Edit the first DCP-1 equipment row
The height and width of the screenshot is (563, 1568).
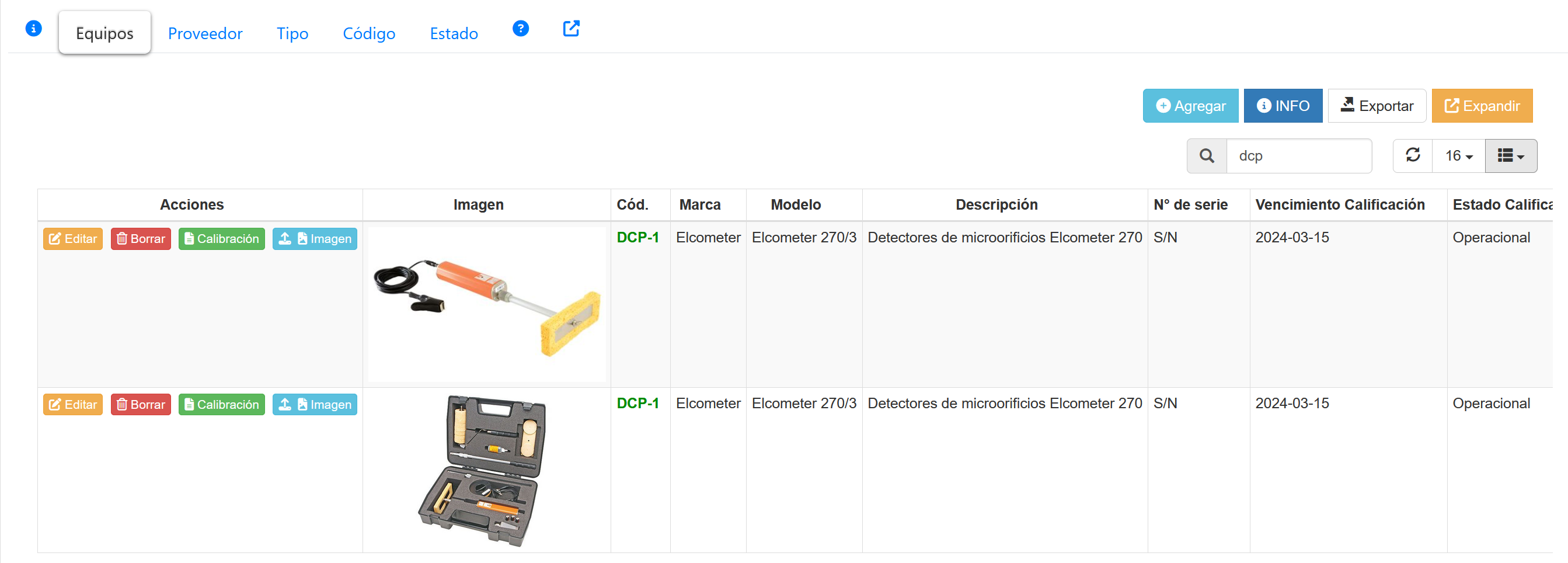click(x=72, y=239)
